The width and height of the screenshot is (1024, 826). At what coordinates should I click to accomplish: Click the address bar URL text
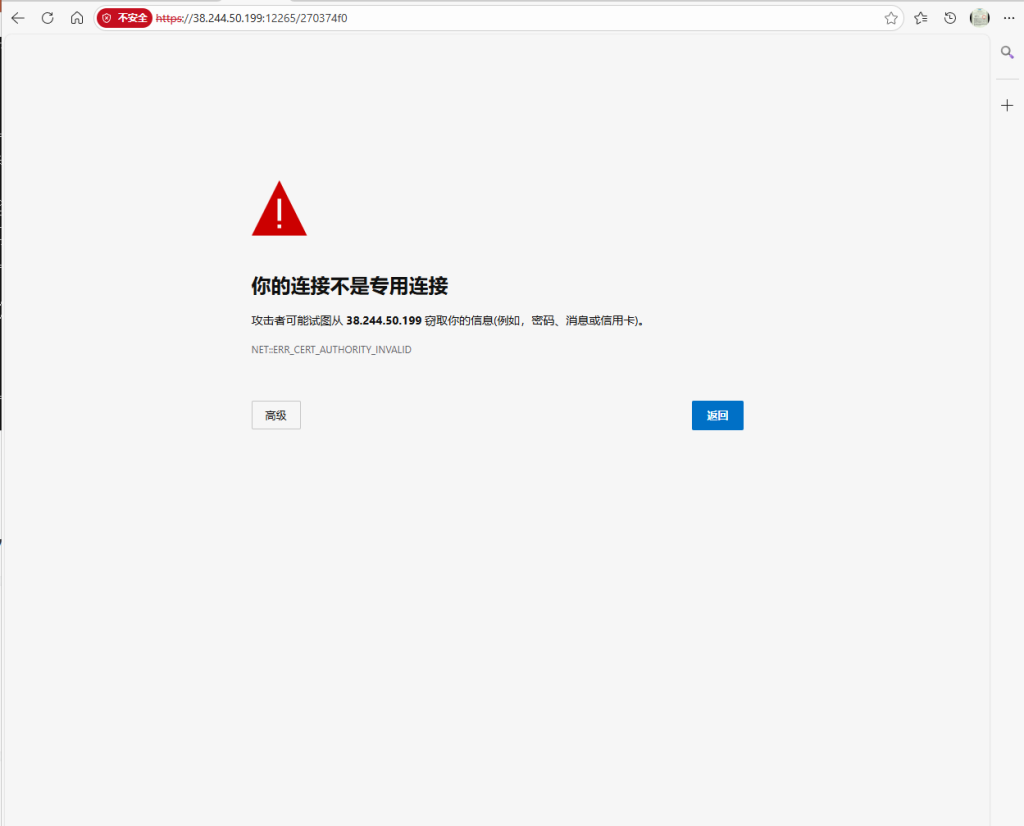point(270,18)
